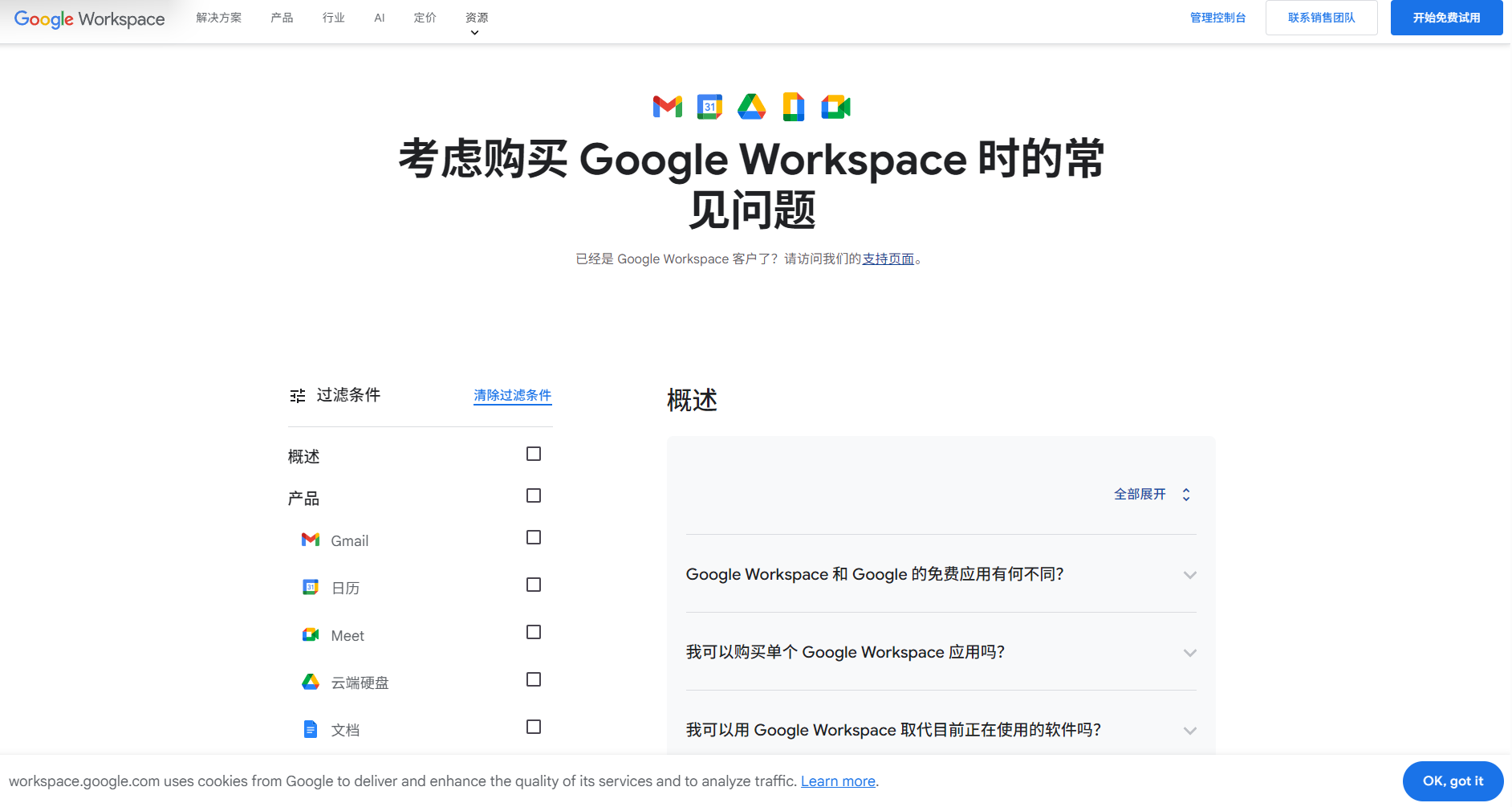Click the 云端硬盘 Drive icon in the filter list
The image size is (1512, 807).
pos(311,682)
